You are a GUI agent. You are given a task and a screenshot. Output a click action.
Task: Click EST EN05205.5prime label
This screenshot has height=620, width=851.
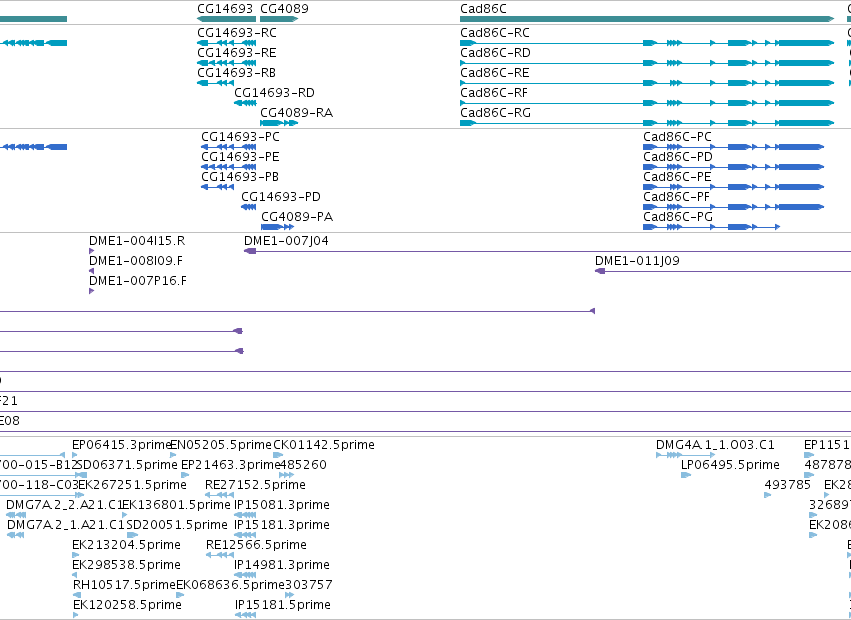(x=221, y=445)
